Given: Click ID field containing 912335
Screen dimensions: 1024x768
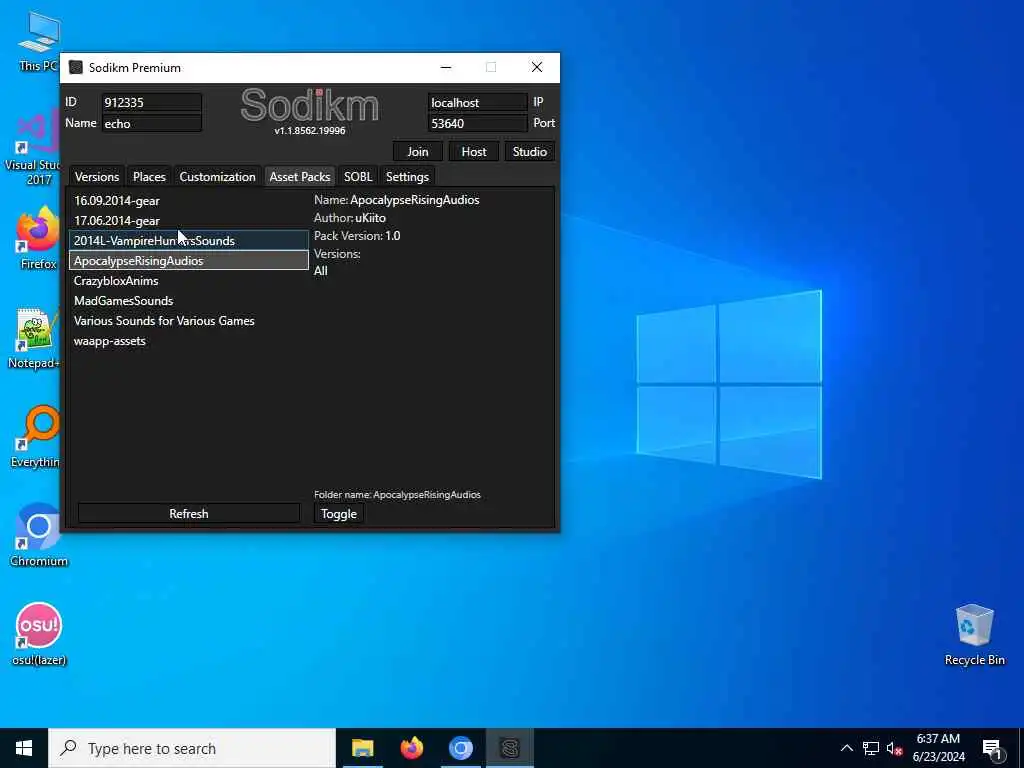Looking at the screenshot, I should tap(152, 103).
